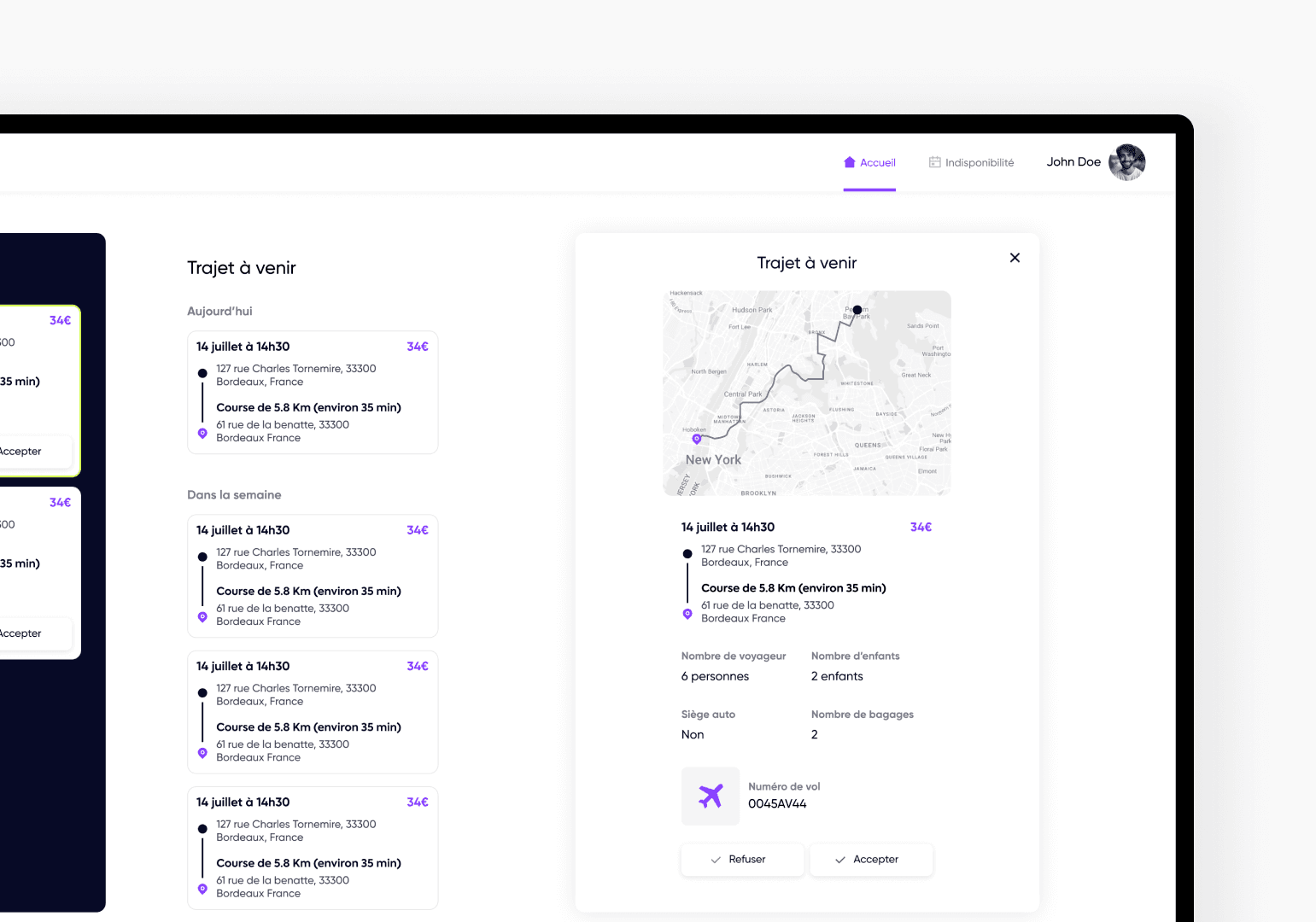The image size is (1316, 922).
Task: Click the 34€ price in Aujourd'hui card
Action: click(x=418, y=347)
